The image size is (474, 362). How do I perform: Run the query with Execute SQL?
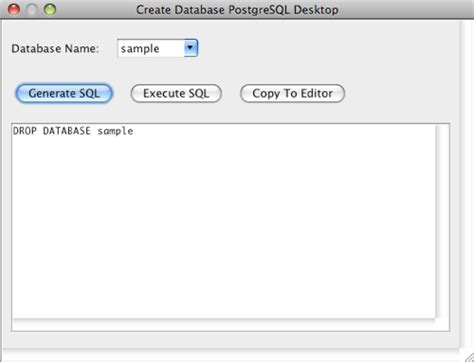point(176,93)
